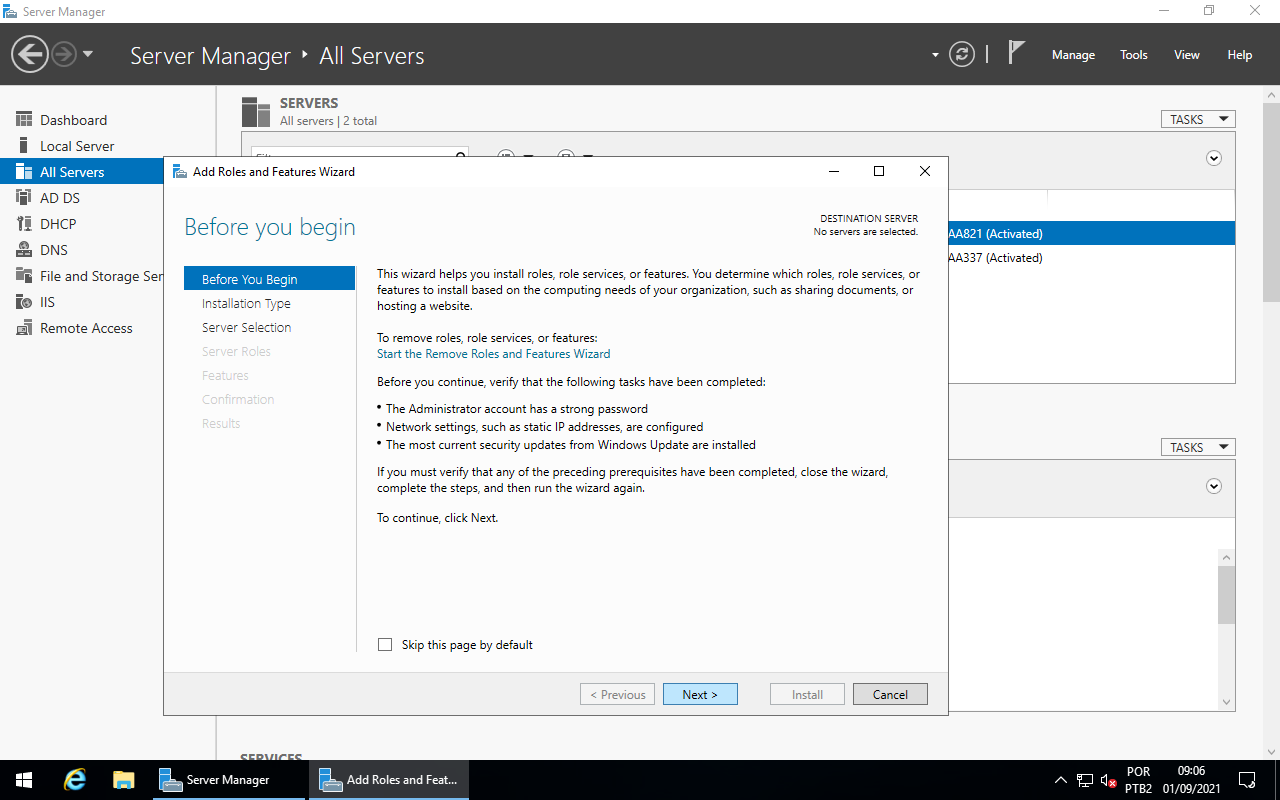The height and width of the screenshot is (800, 1280).
Task: Open the DNS section
Action: (x=56, y=249)
